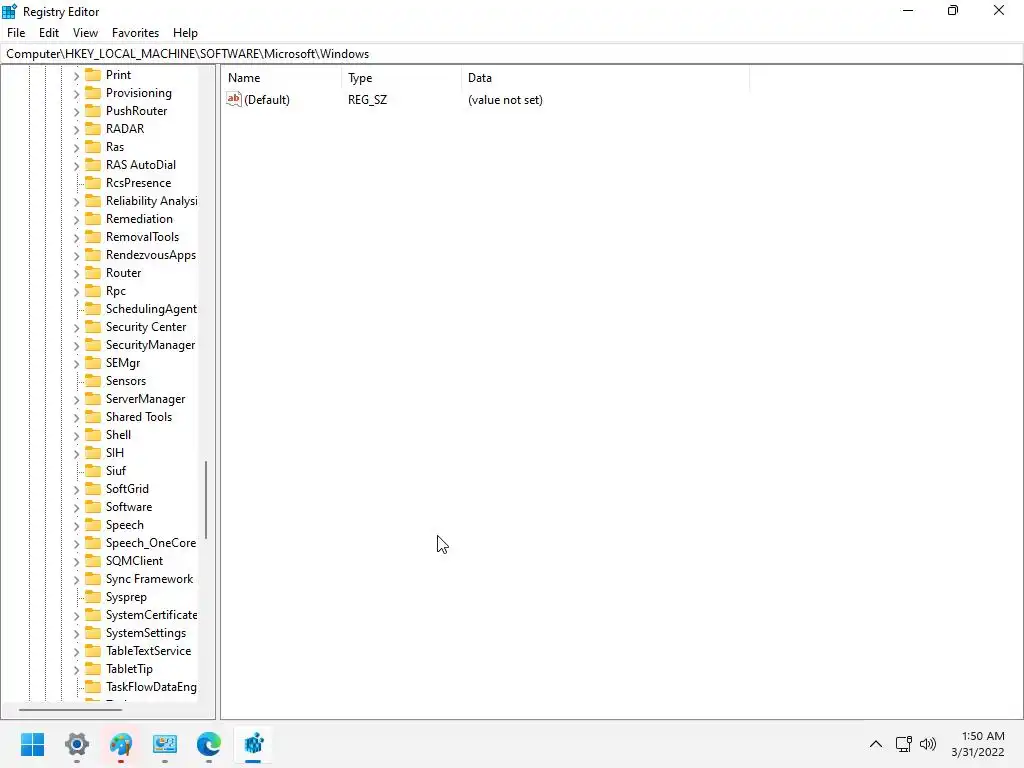
Task: Click the PushRouter folder icon
Action: 93,110
